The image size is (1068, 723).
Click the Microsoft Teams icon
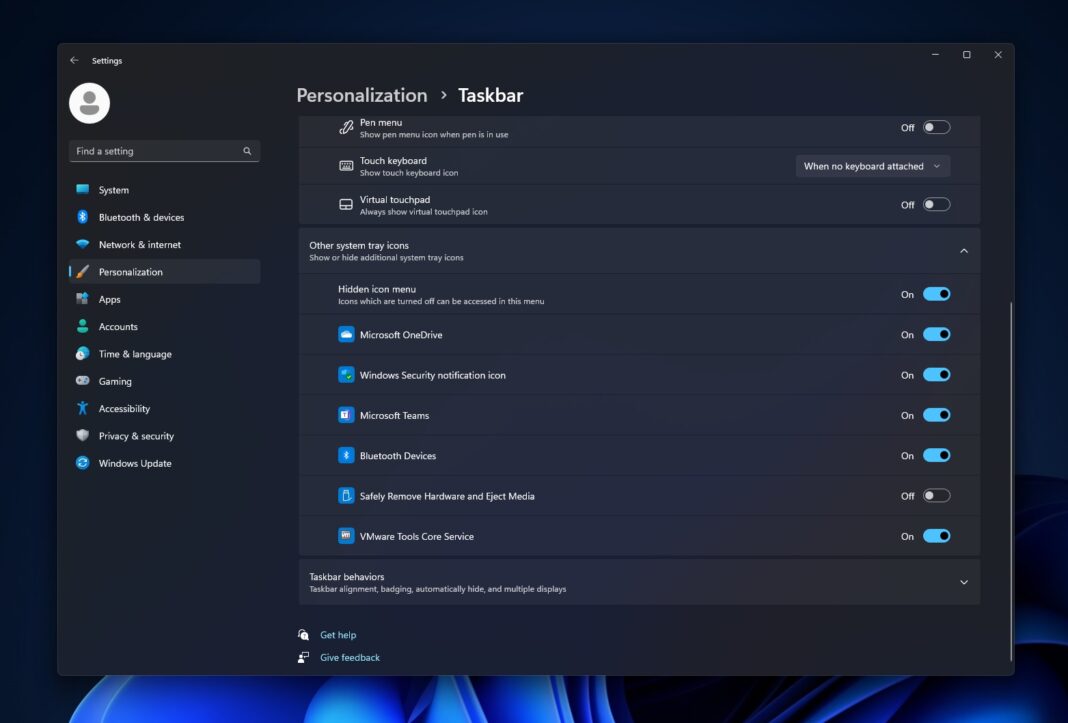pos(345,414)
